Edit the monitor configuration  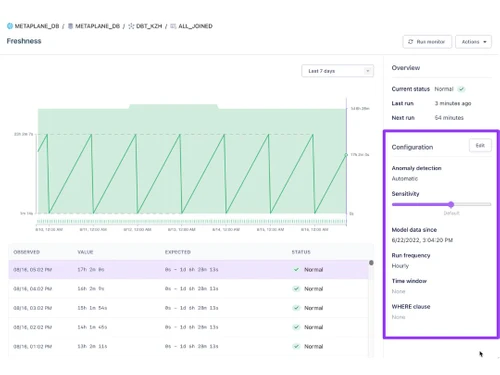(480, 145)
